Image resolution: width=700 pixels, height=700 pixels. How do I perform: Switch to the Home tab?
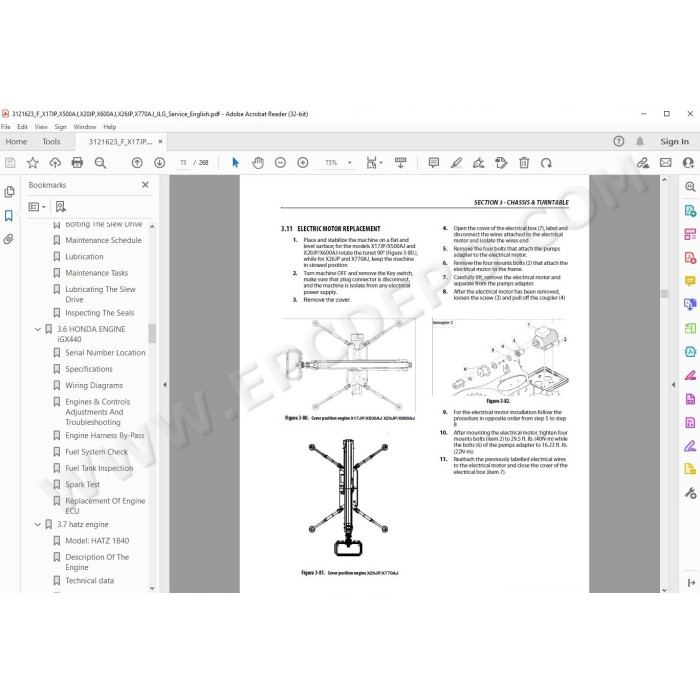pyautogui.click(x=17, y=142)
